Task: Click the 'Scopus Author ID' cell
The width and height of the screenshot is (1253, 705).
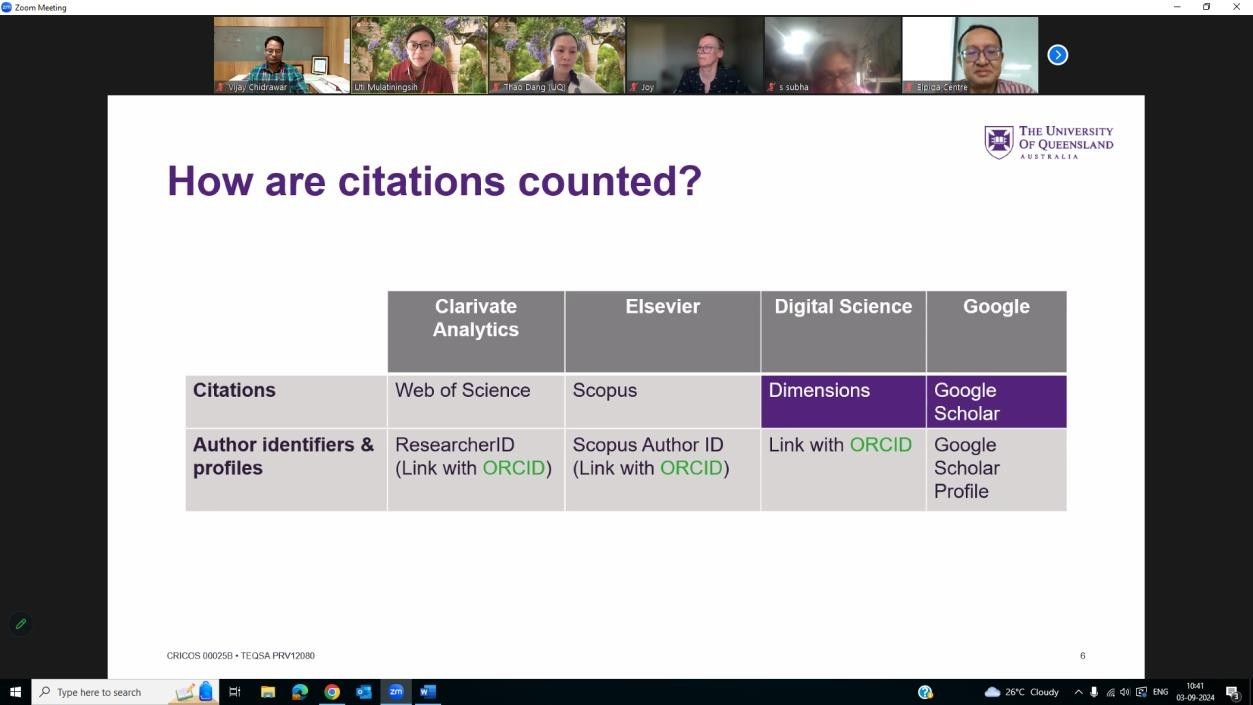Action: point(663,469)
